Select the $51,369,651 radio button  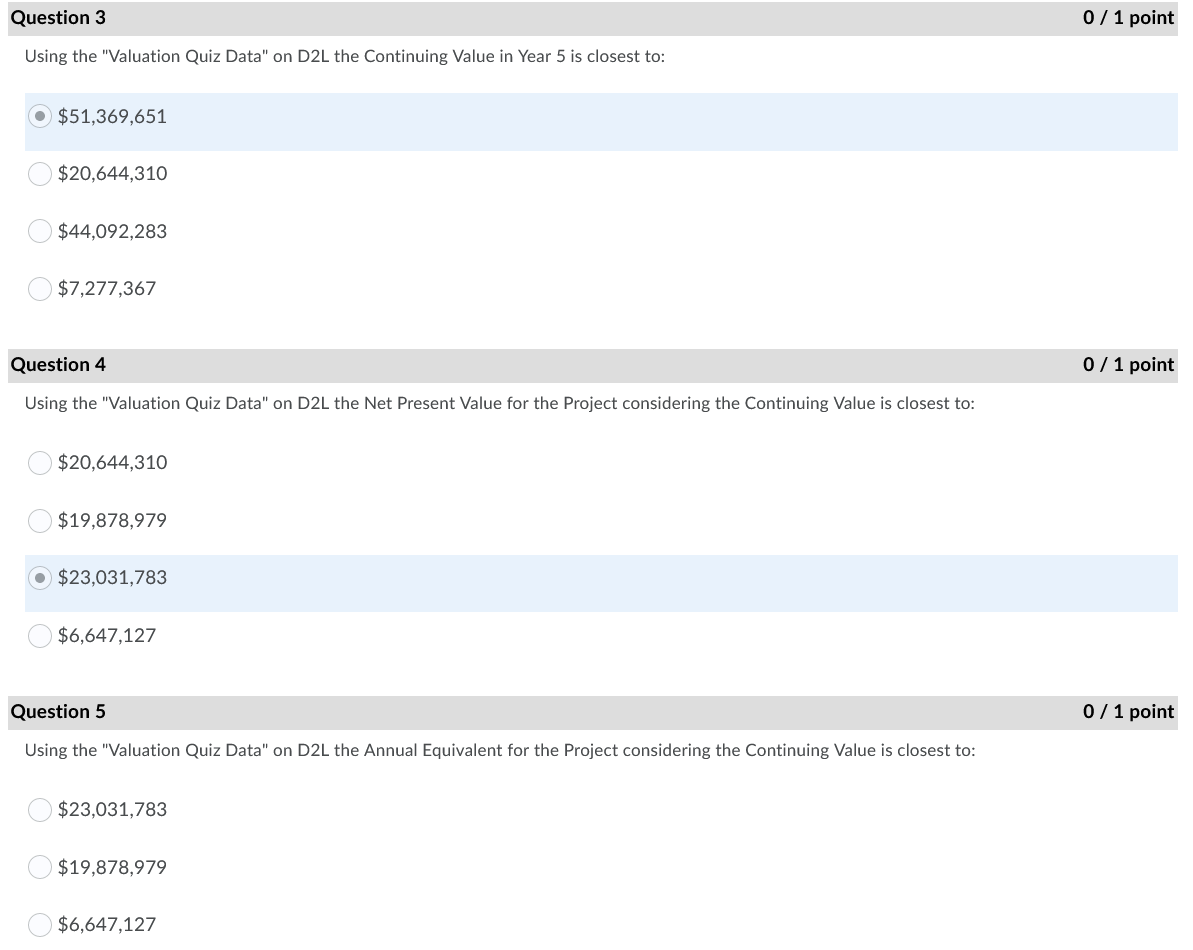[x=40, y=116]
